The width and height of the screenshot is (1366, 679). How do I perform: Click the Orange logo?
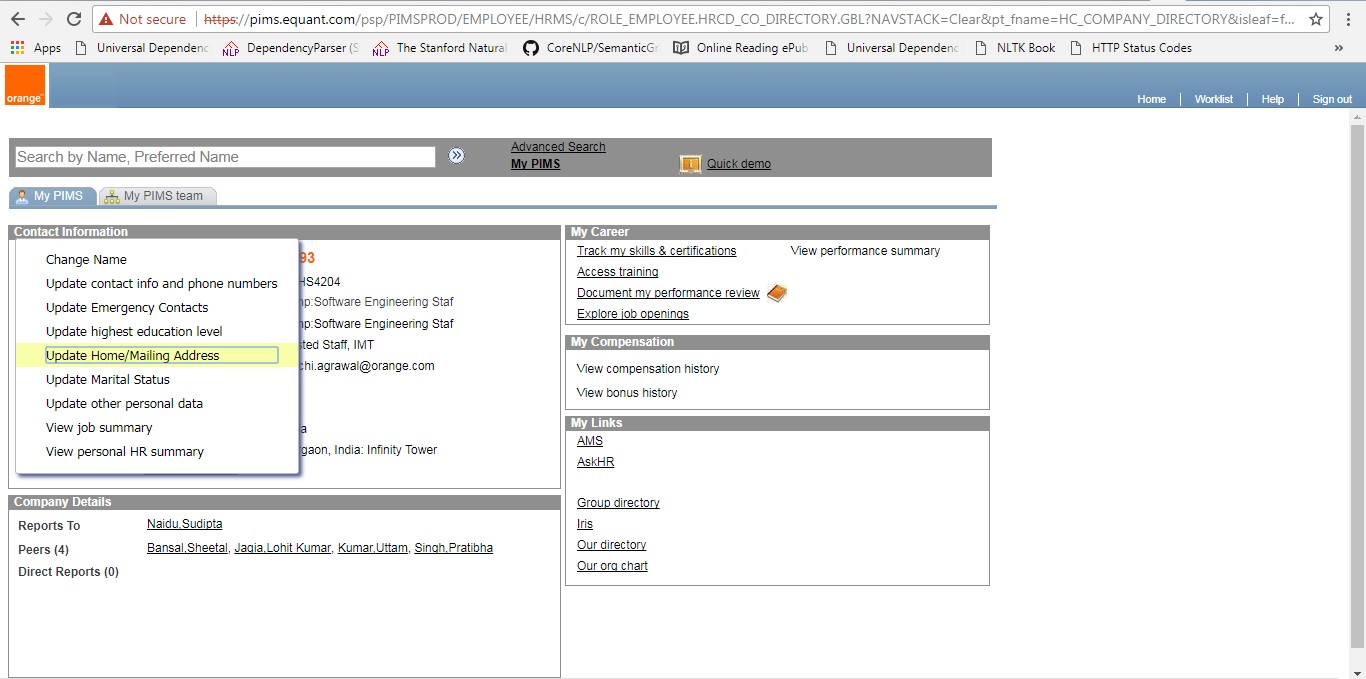click(25, 86)
